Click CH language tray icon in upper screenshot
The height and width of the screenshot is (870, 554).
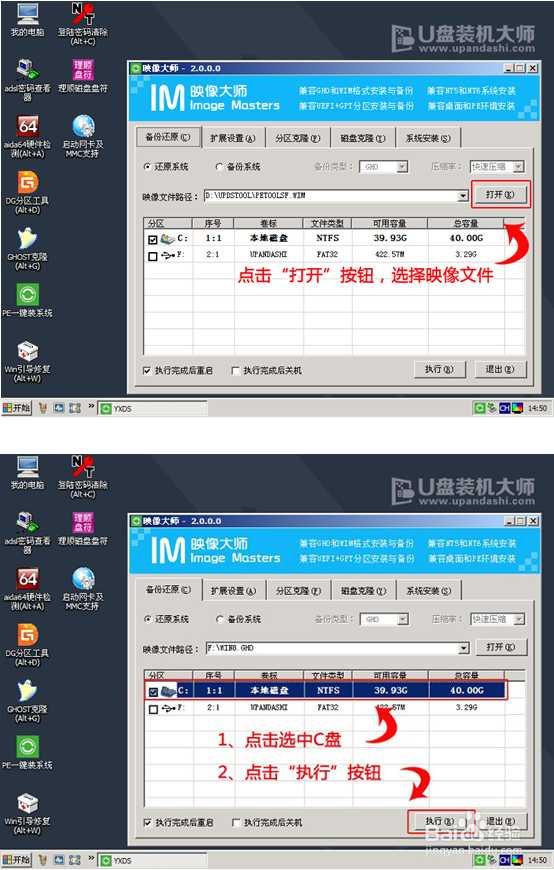tap(505, 408)
